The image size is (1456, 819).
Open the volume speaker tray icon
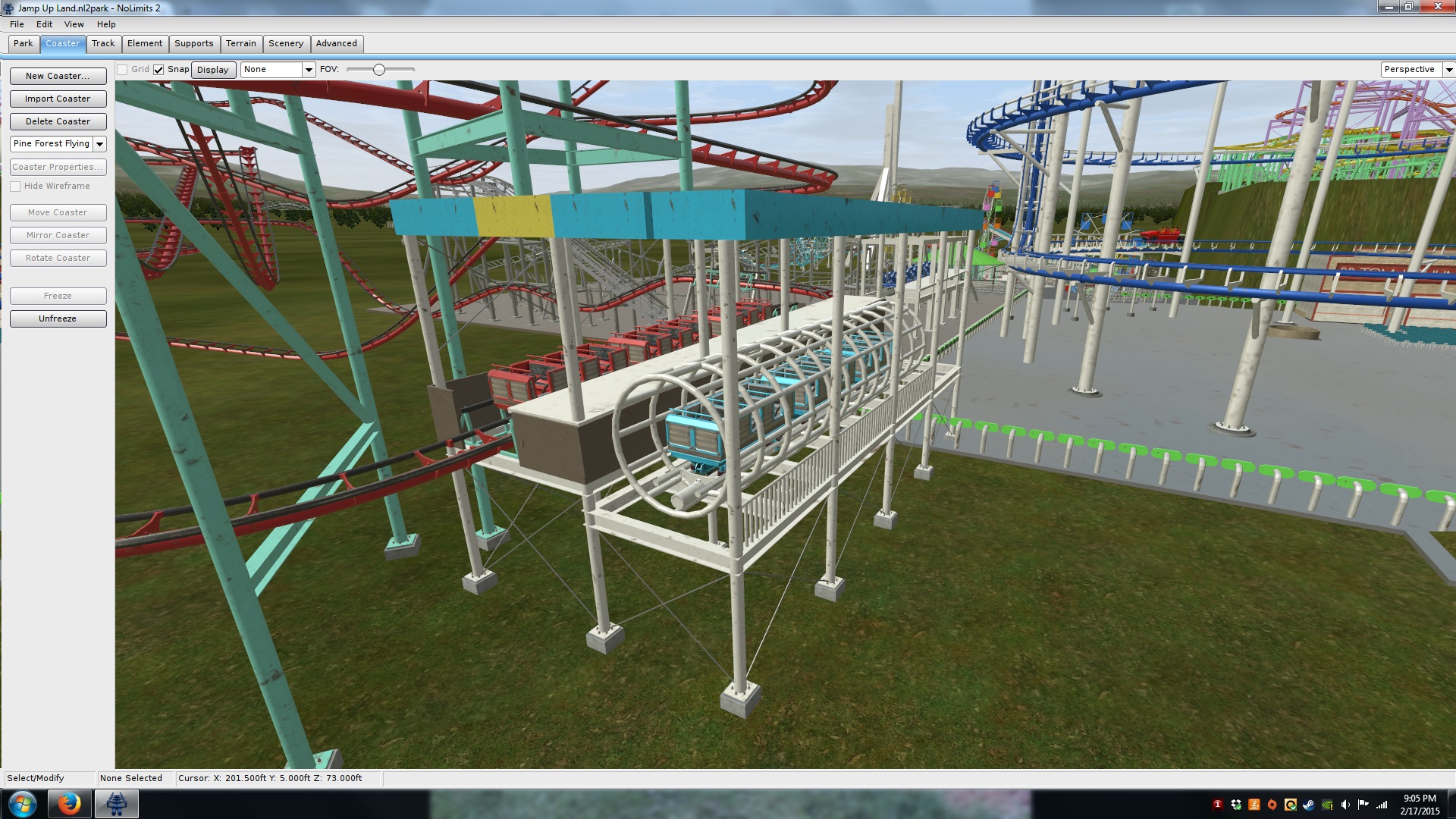pos(1345,805)
